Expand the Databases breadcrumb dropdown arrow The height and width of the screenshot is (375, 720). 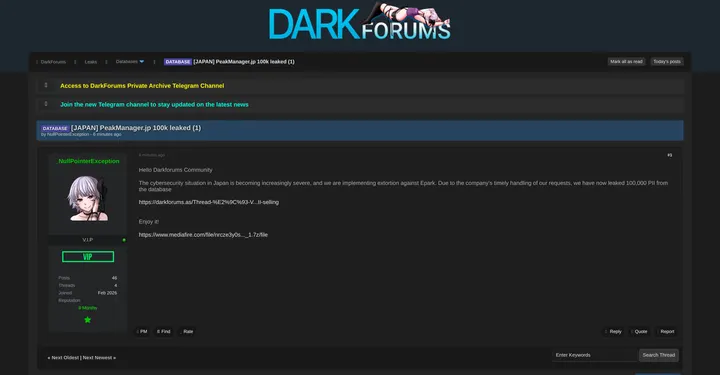(141, 62)
